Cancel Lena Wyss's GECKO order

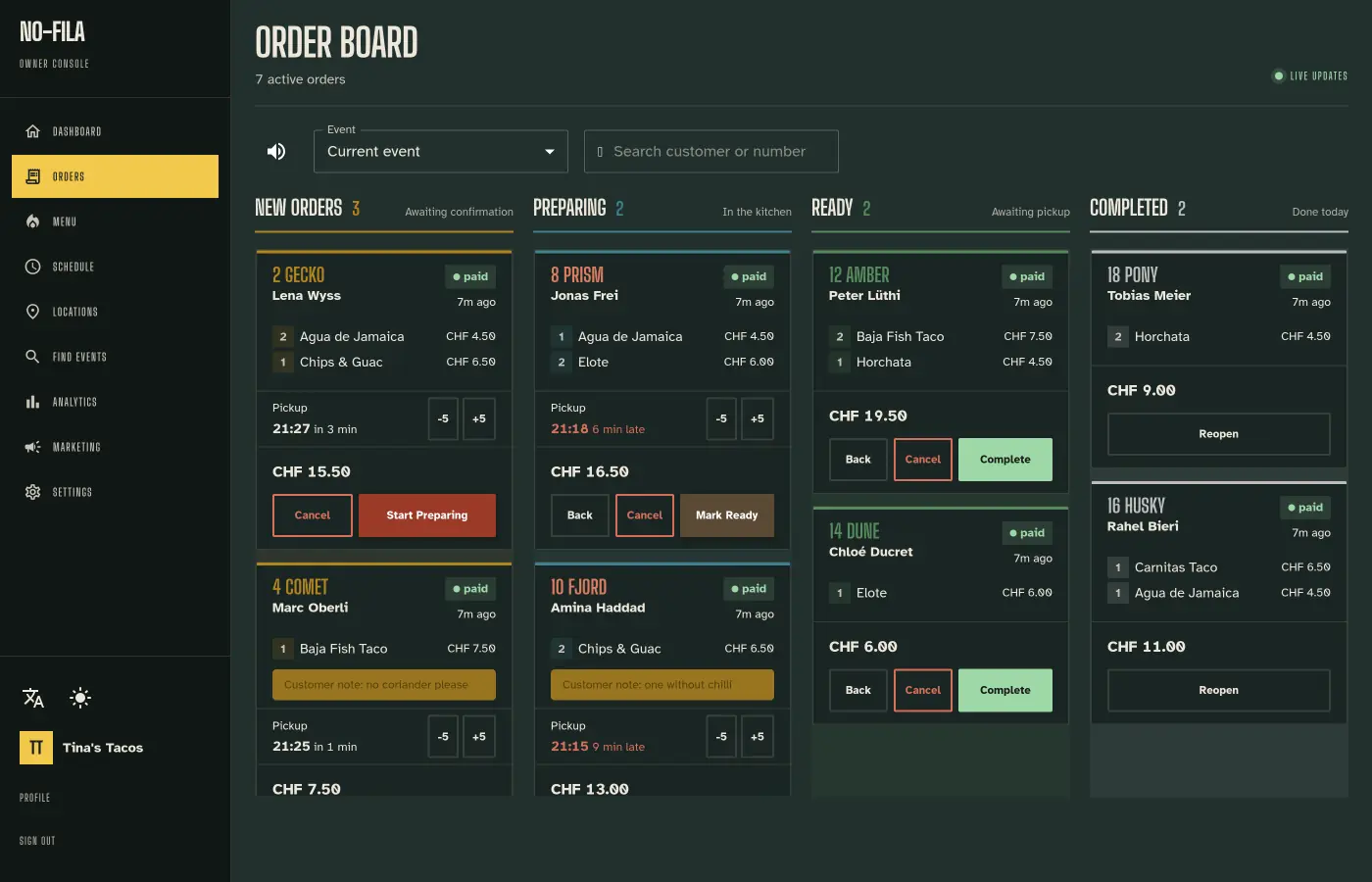(313, 515)
